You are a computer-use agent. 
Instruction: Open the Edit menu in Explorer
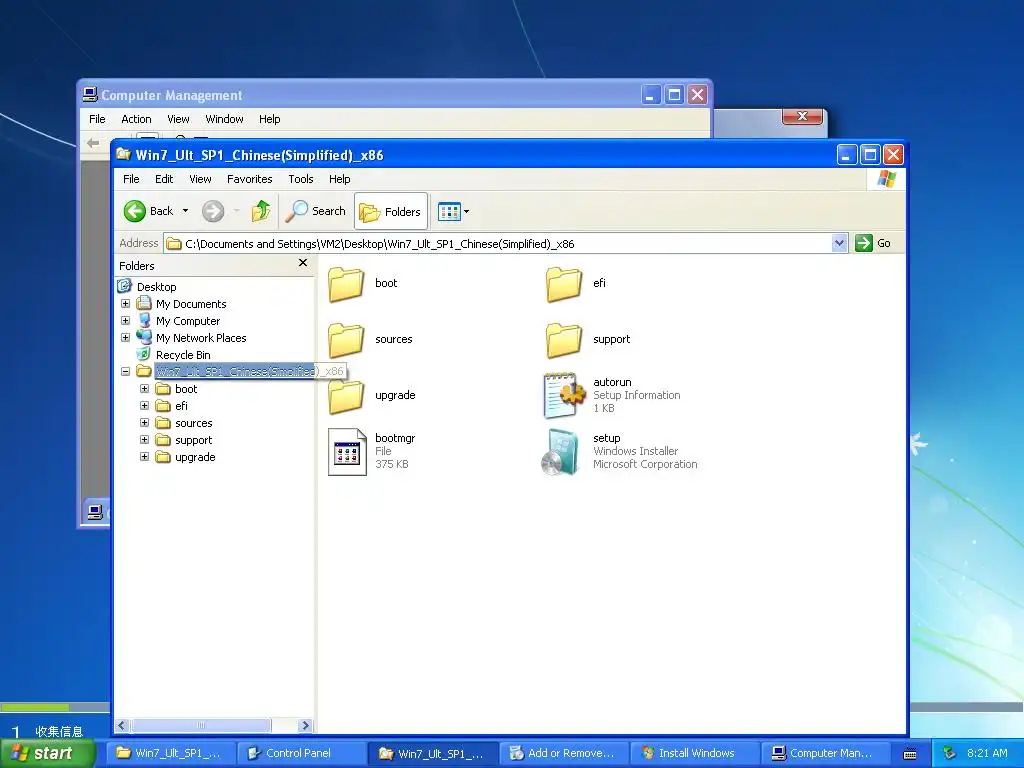[164, 179]
